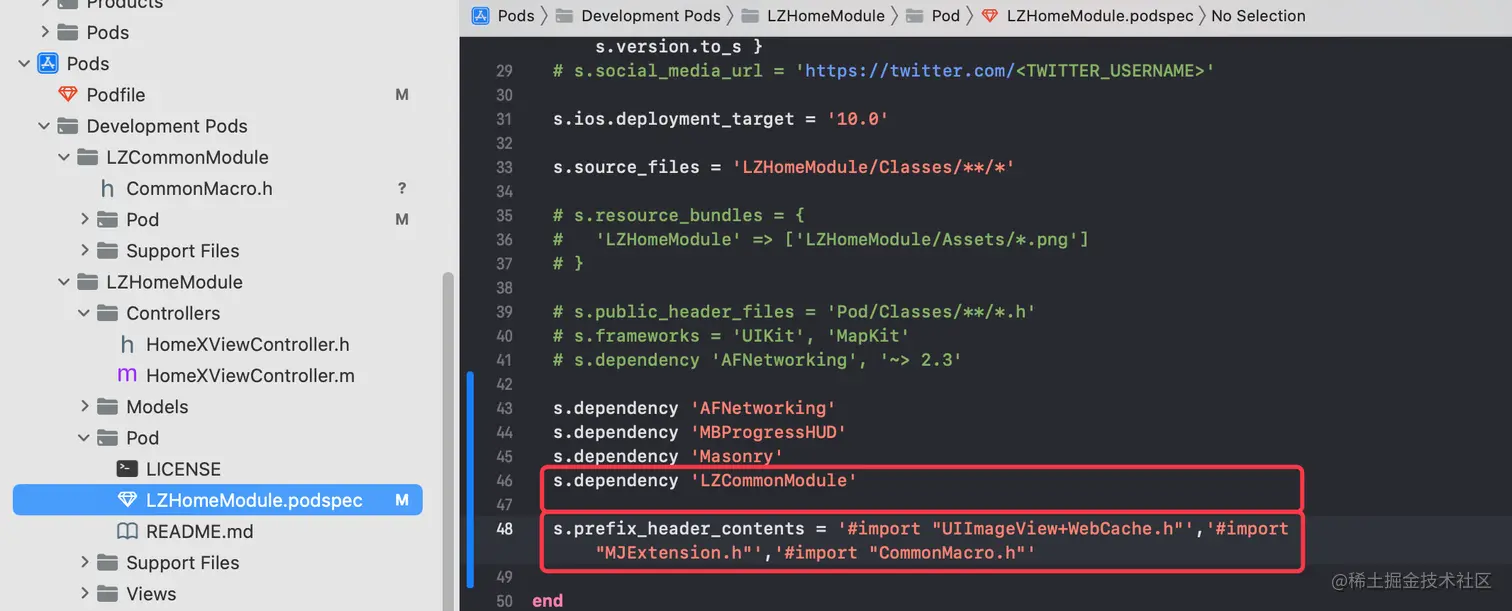Expand Support Files under LZCommonModule

click(85, 251)
